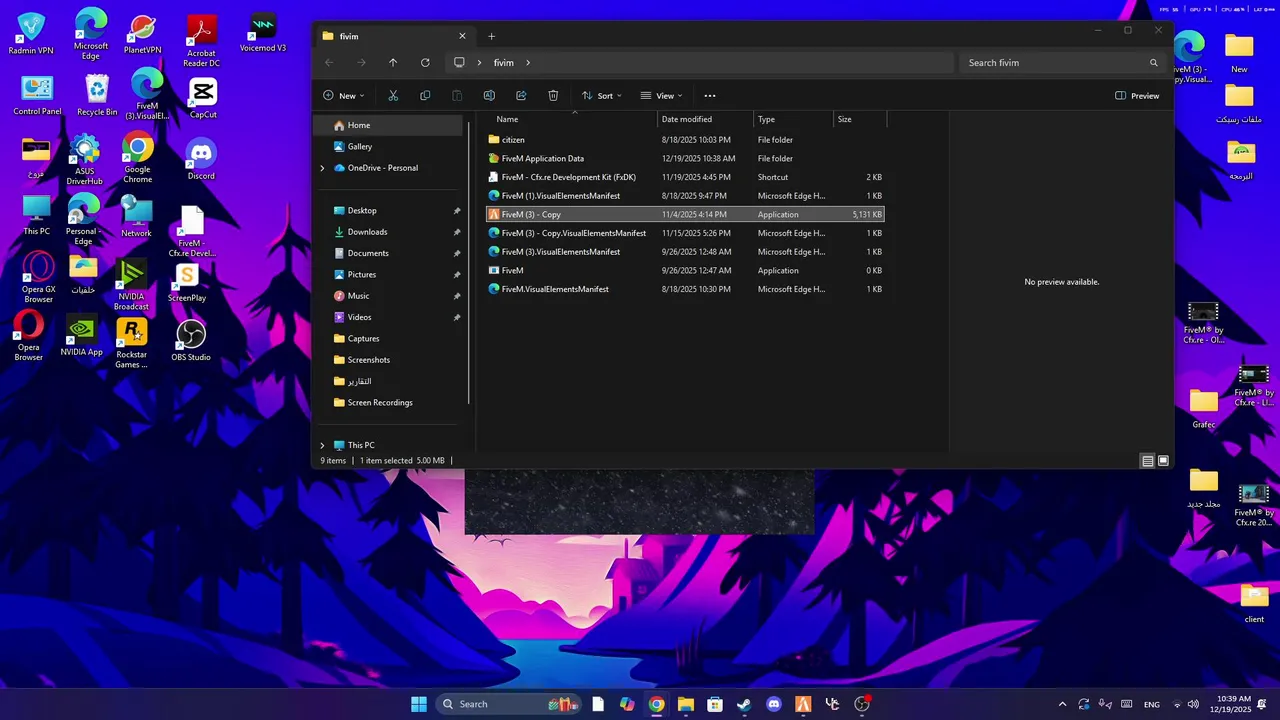Toggle the Preview pane
This screenshot has height=720, width=1280.
point(1138,96)
